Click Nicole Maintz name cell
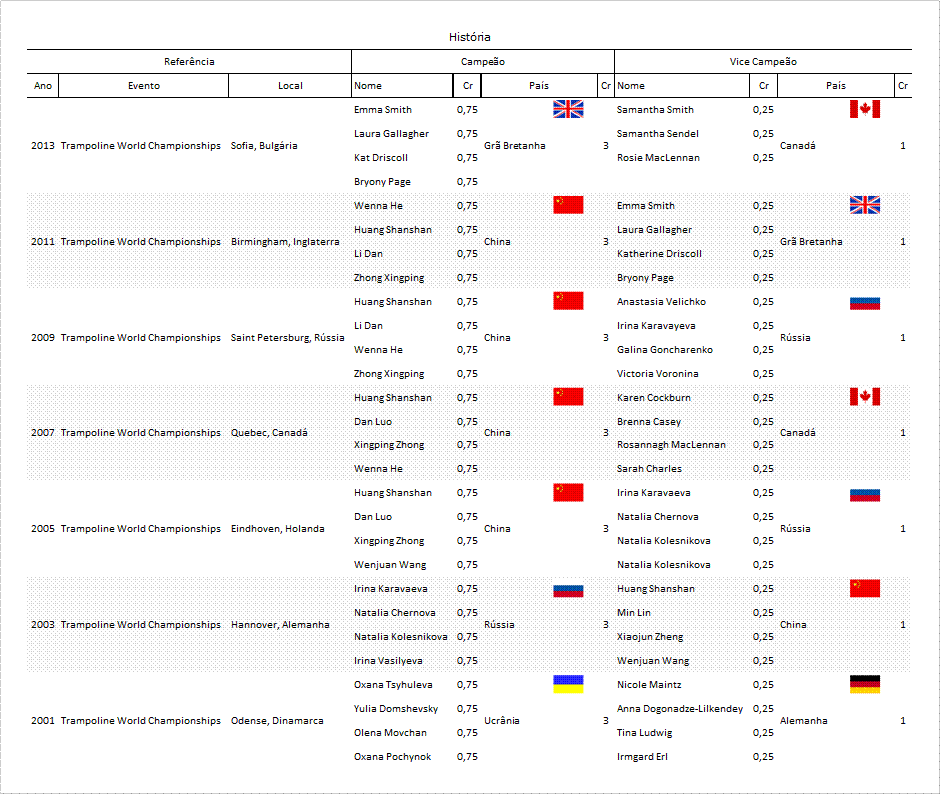940x795 pixels. click(x=649, y=685)
